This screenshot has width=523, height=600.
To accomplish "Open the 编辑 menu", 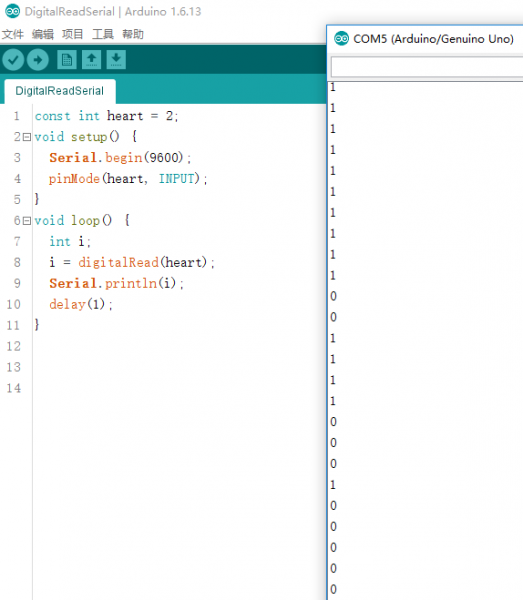I will click(x=42, y=34).
